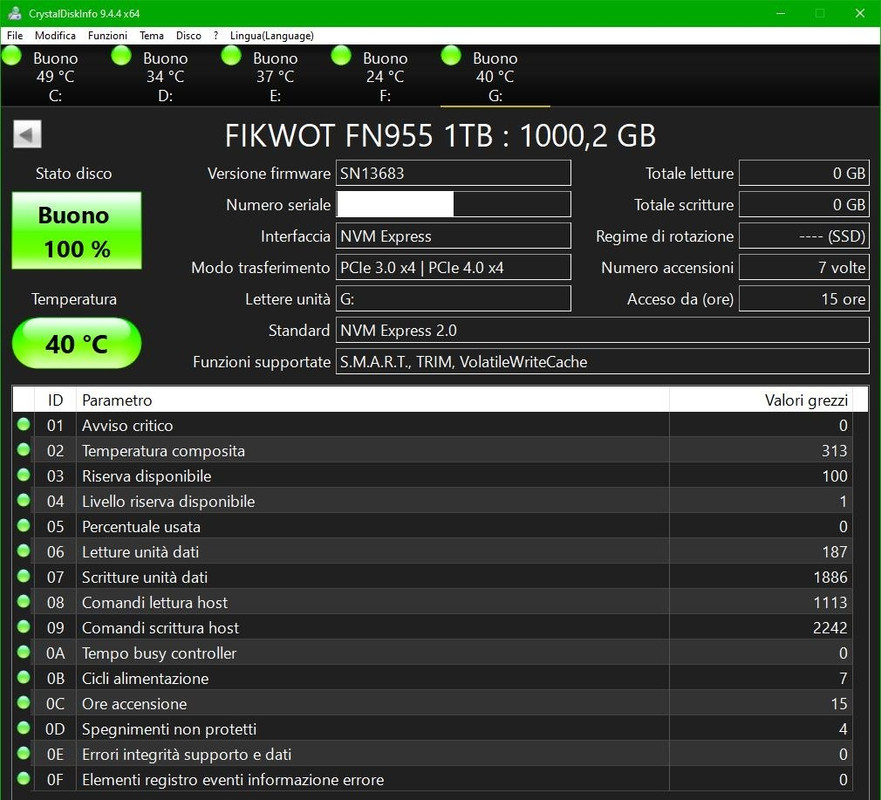Click the ID column header
Screen dimensions: 881x800
coord(55,400)
